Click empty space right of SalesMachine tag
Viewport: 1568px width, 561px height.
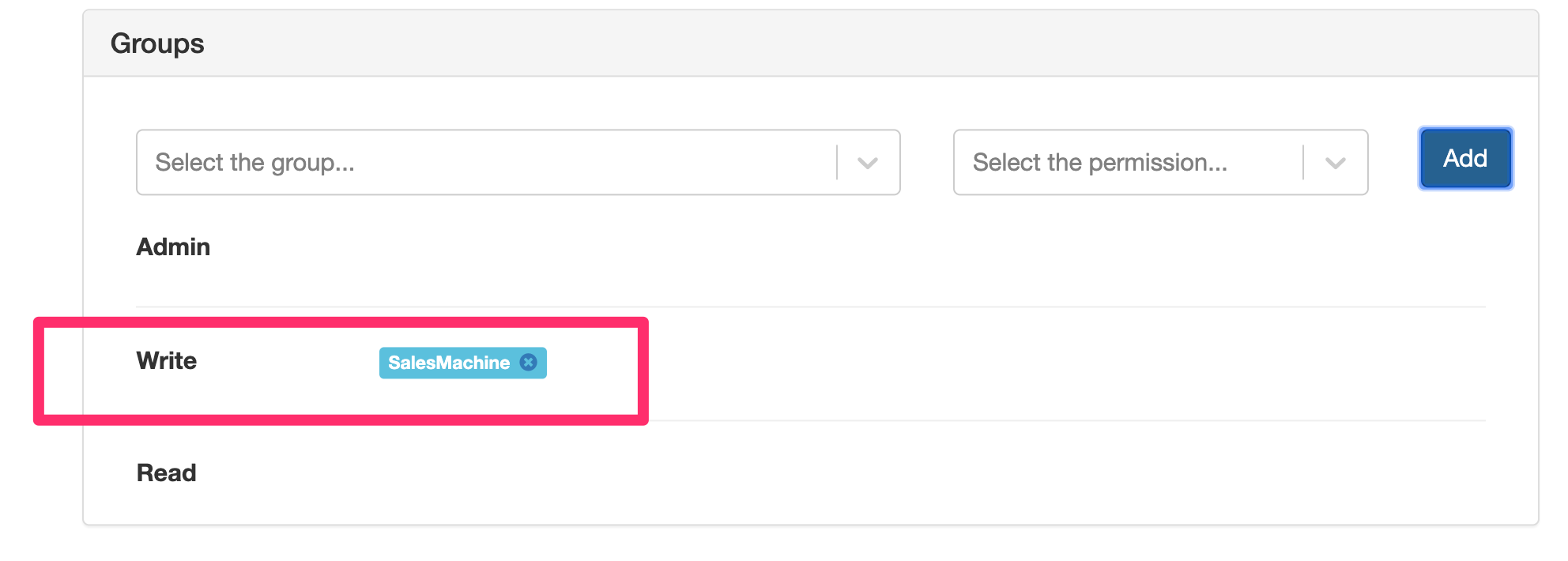coord(948,363)
